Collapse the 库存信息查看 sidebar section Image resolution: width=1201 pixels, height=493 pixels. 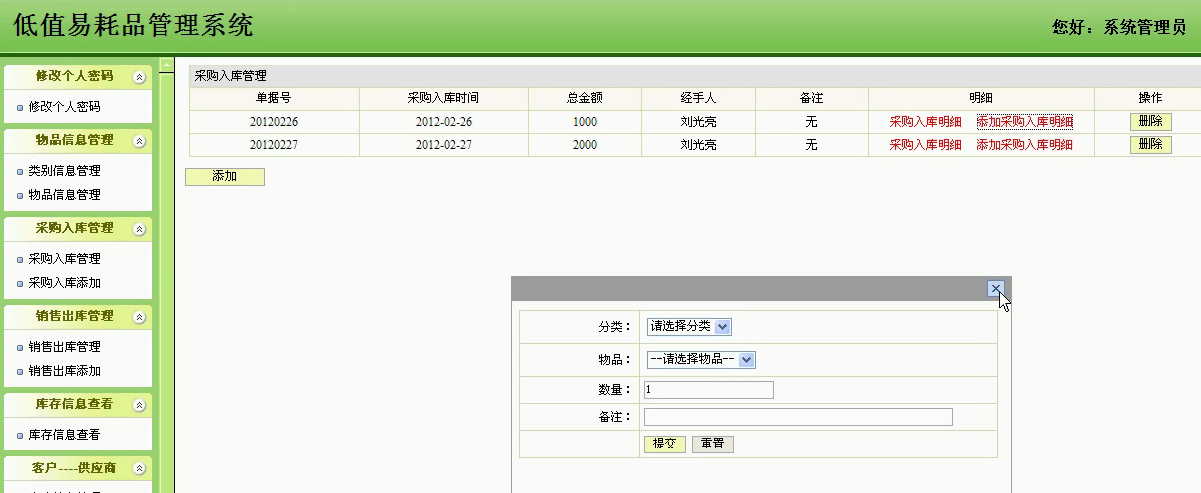click(139, 405)
